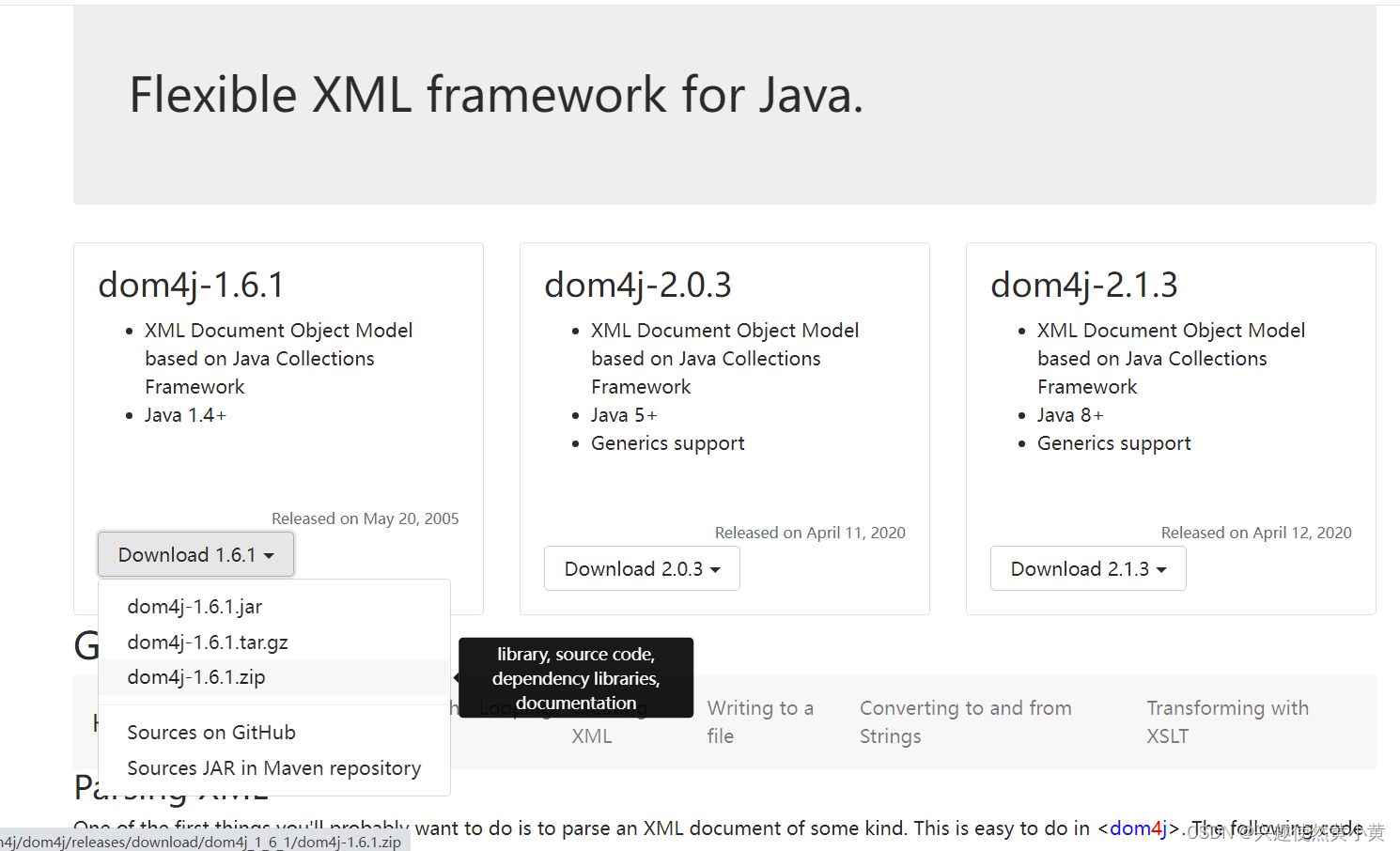The height and width of the screenshot is (851, 1400).
Task: Click the <dom4j> code text in paragraph
Action: [1138, 828]
